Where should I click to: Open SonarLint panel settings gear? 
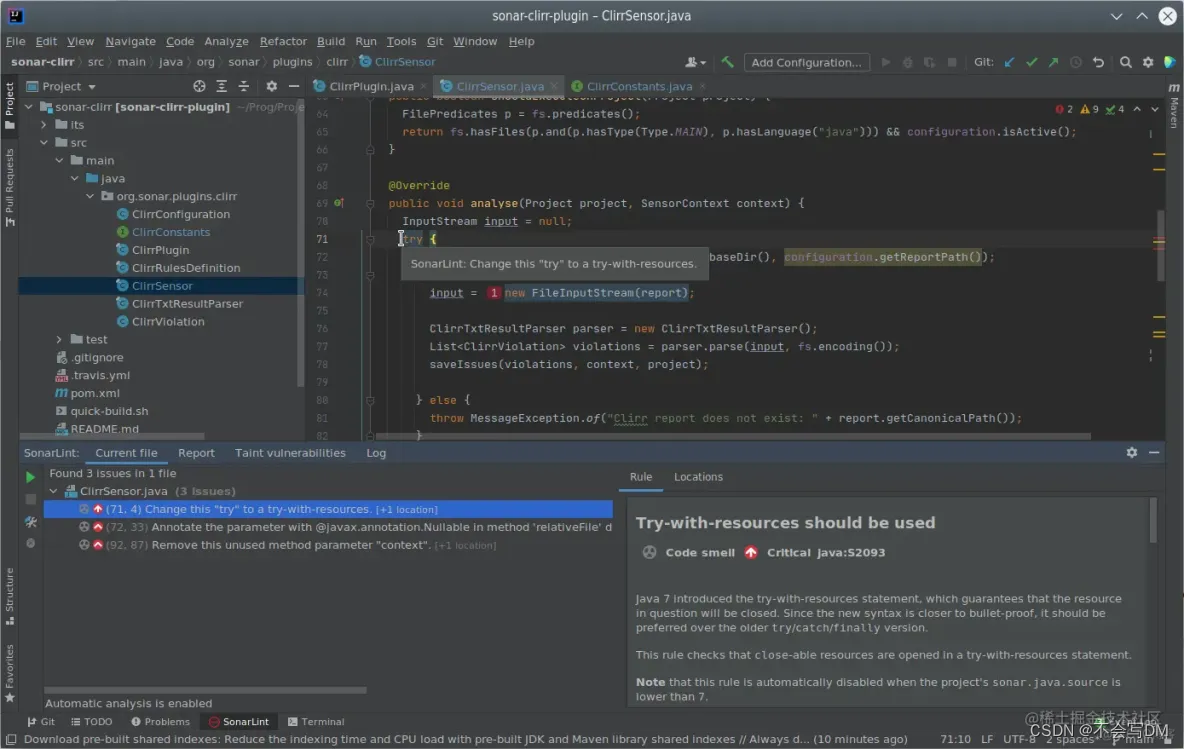click(1132, 452)
